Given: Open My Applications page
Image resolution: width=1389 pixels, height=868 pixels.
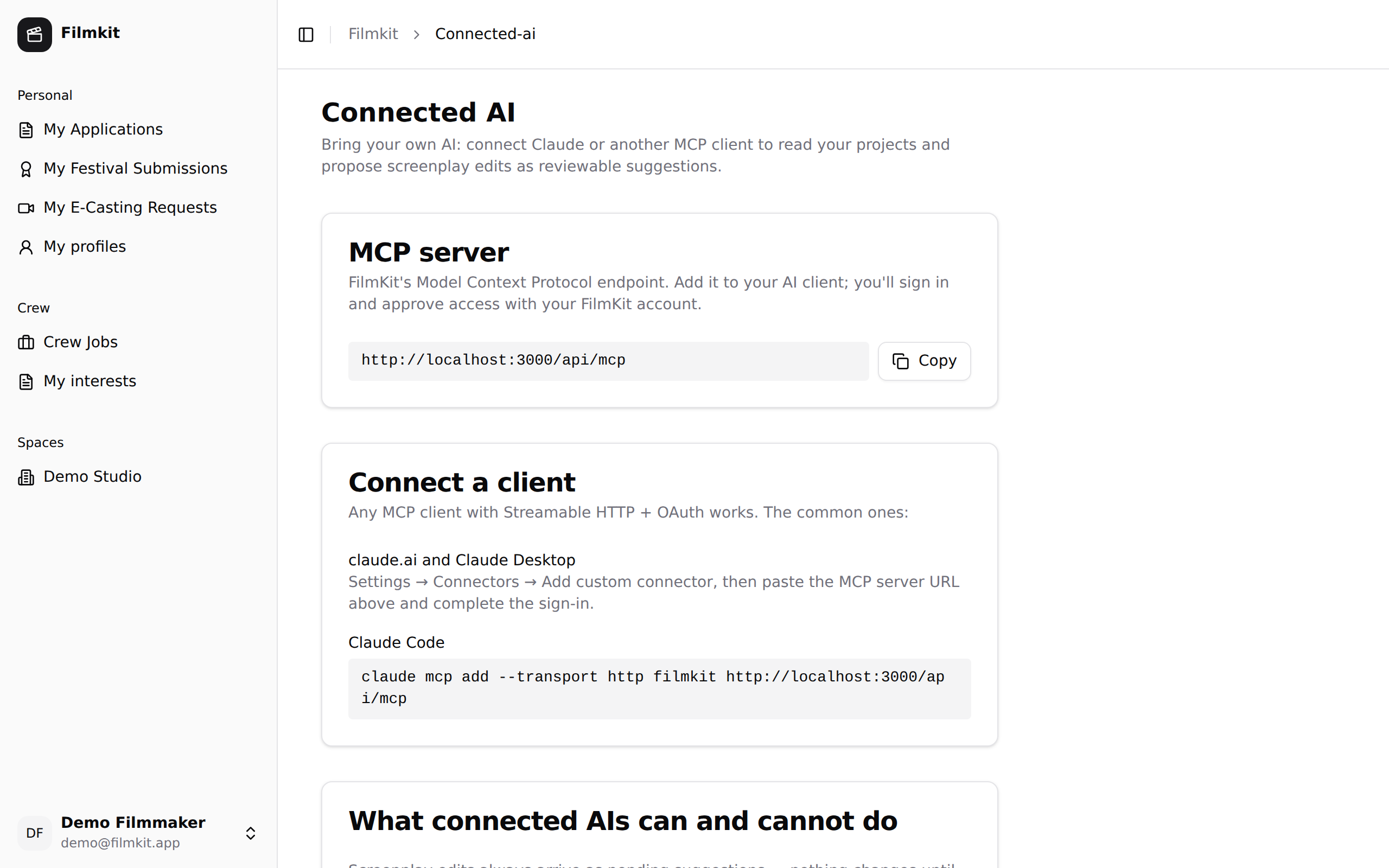Looking at the screenshot, I should tap(138, 130).
